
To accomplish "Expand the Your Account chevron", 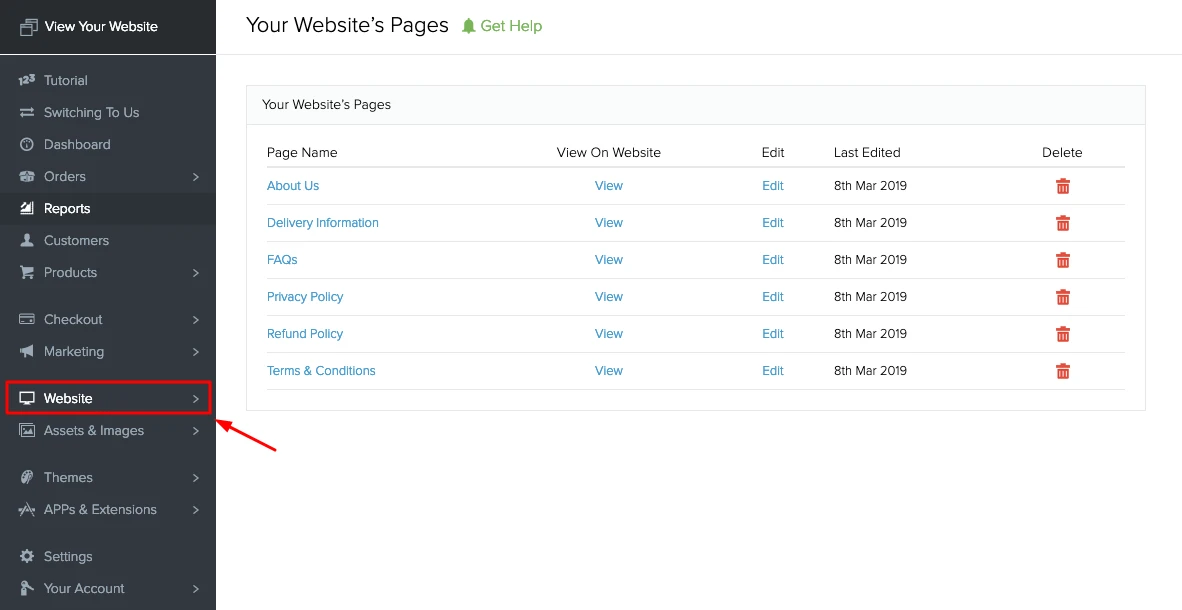I will [x=196, y=589].
